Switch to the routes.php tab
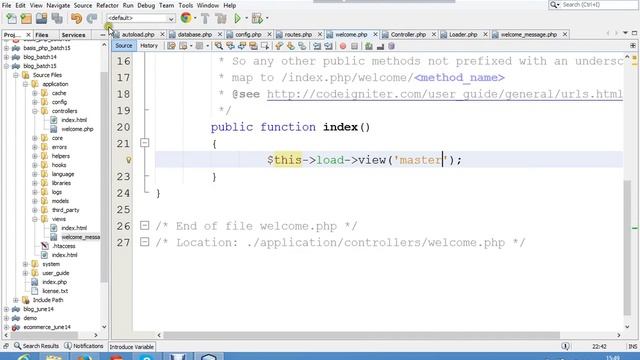 [x=298, y=35]
